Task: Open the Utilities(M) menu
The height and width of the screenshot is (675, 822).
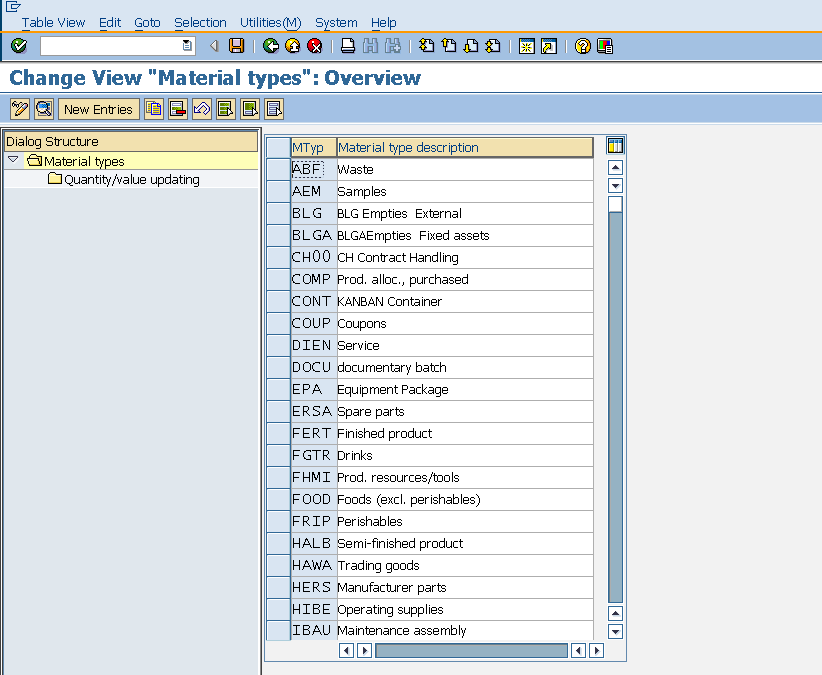Action: click(x=267, y=22)
